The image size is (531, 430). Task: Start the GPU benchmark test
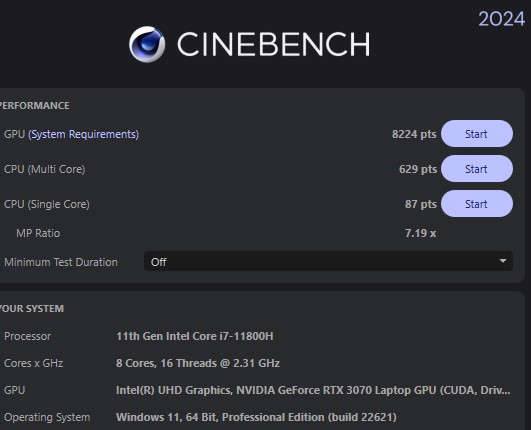click(x=476, y=134)
